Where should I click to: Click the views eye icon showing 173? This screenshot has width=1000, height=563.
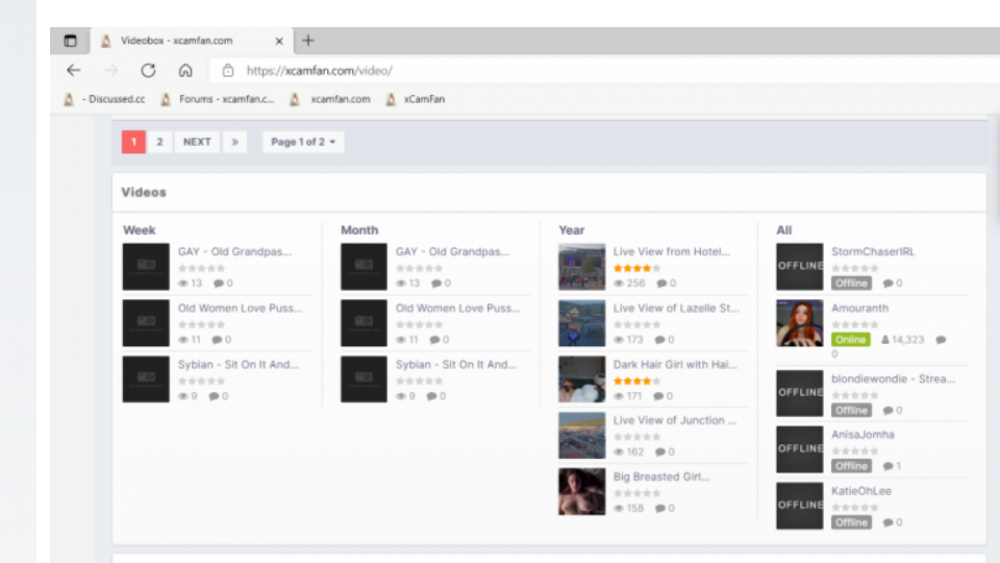618,340
